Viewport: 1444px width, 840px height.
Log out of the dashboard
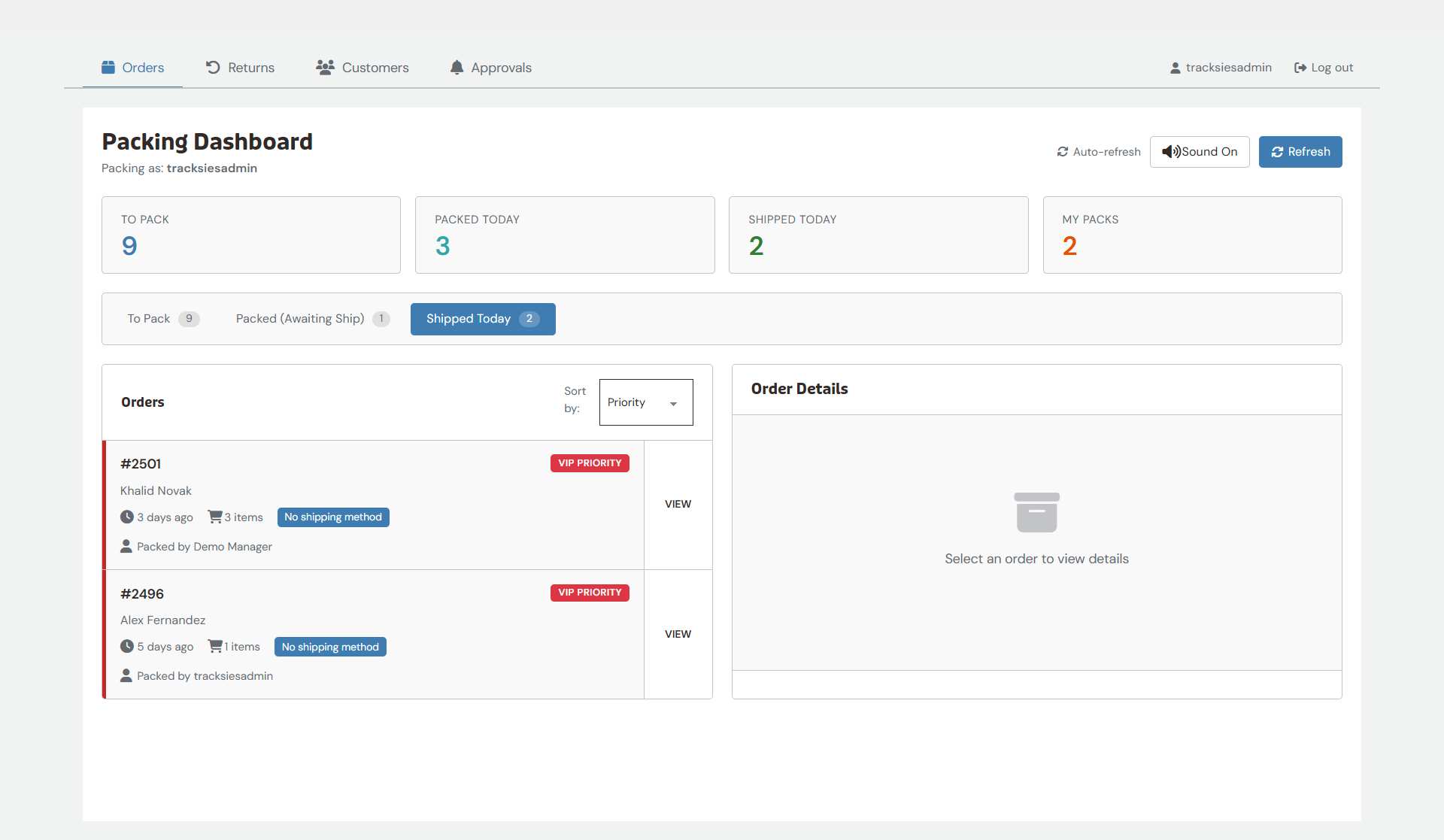1324,68
